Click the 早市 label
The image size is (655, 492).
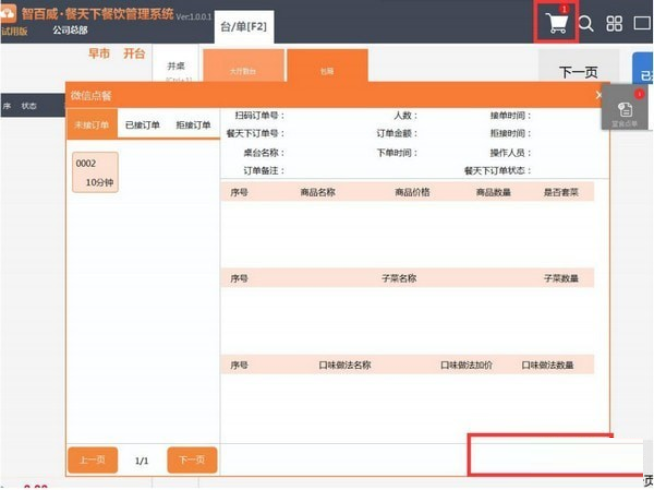[99, 53]
